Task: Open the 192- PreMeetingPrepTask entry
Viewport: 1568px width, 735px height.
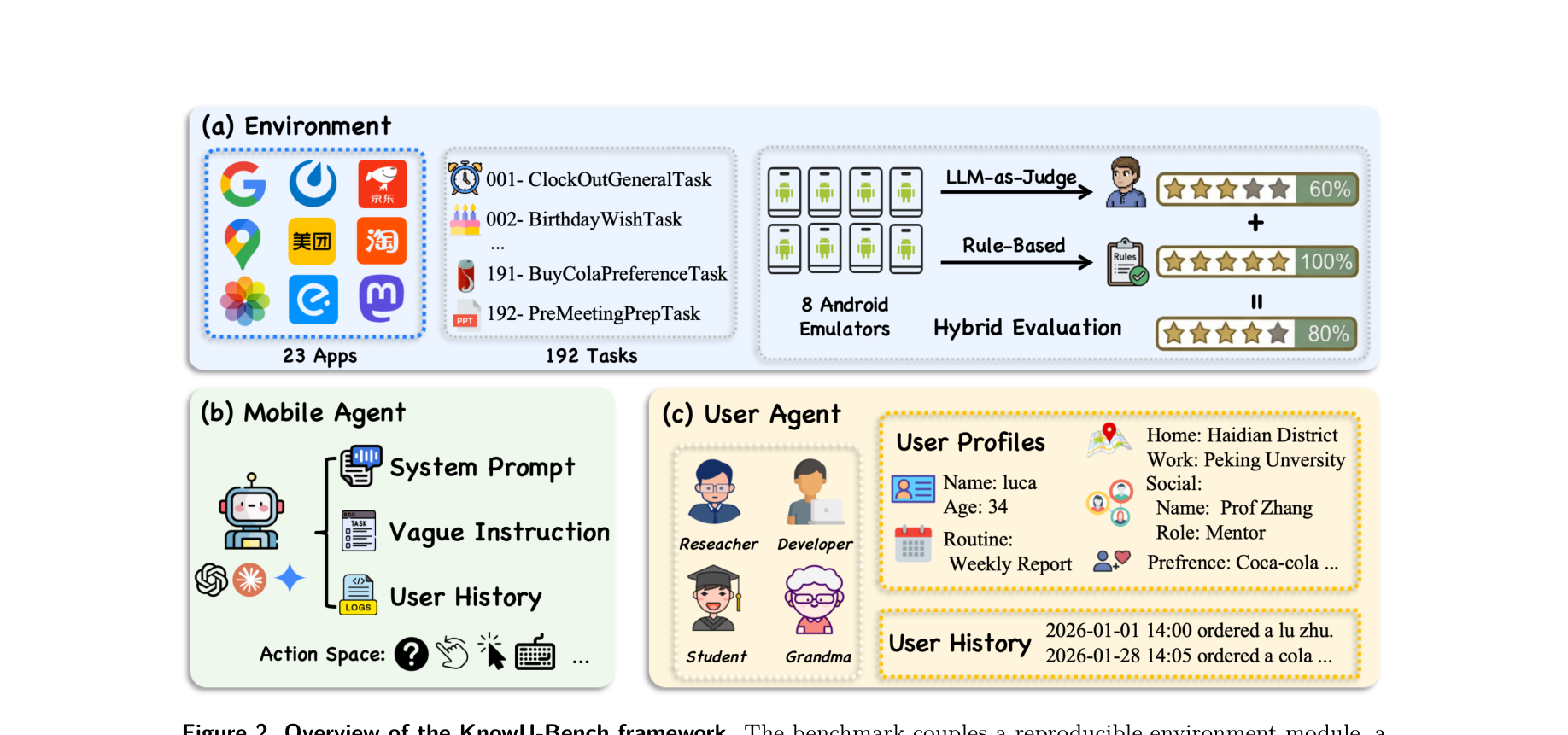Action: pyautogui.click(x=593, y=314)
